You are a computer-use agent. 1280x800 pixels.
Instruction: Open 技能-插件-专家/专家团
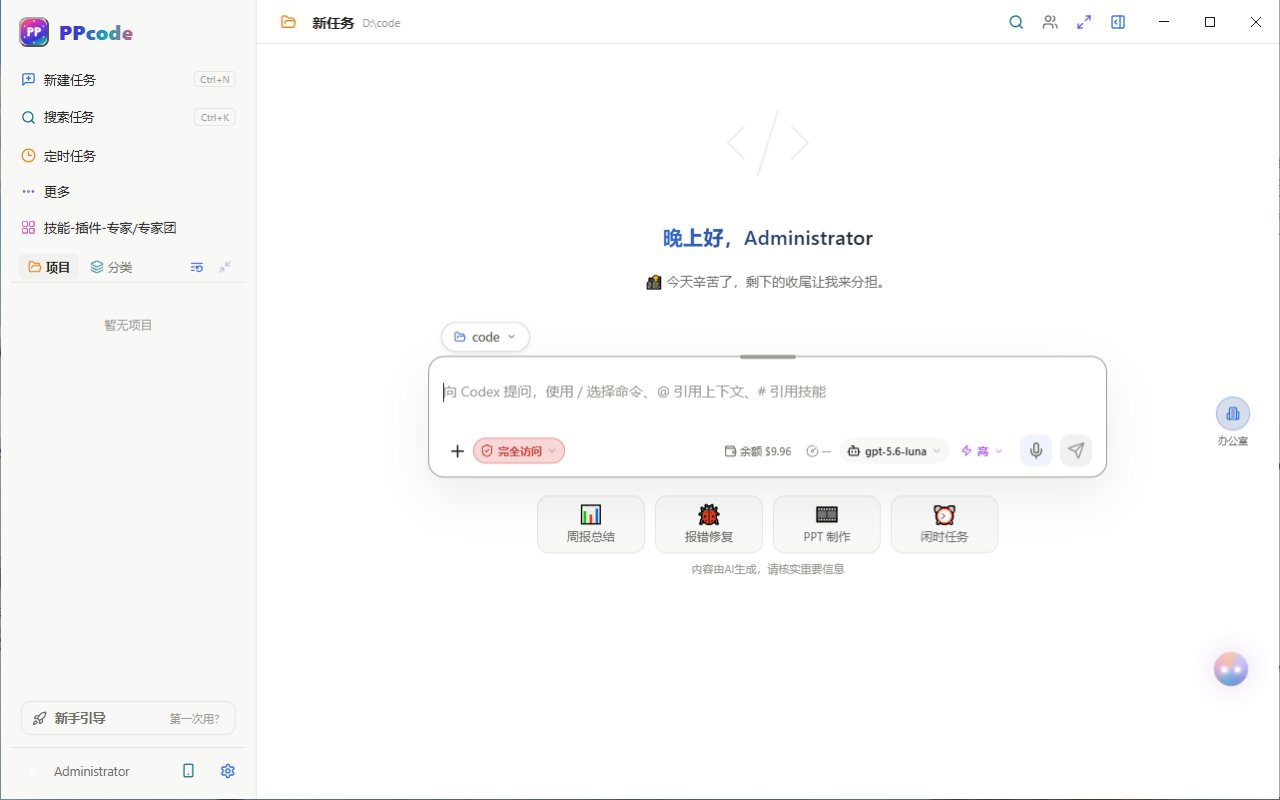coord(128,228)
